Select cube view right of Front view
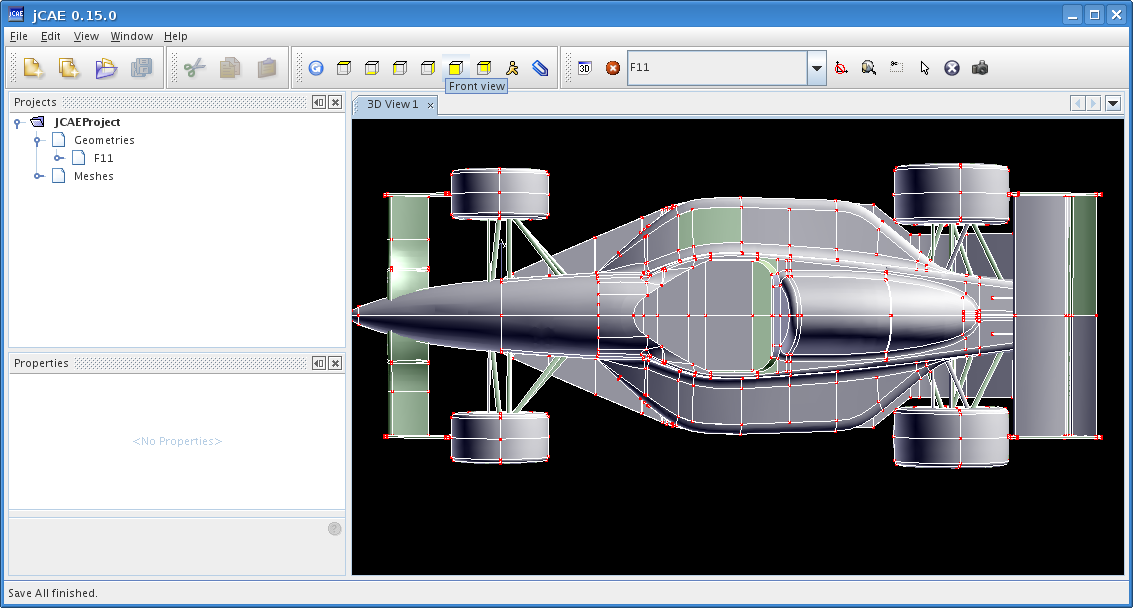Screen dimensions: 1133x608 [x=484, y=68]
